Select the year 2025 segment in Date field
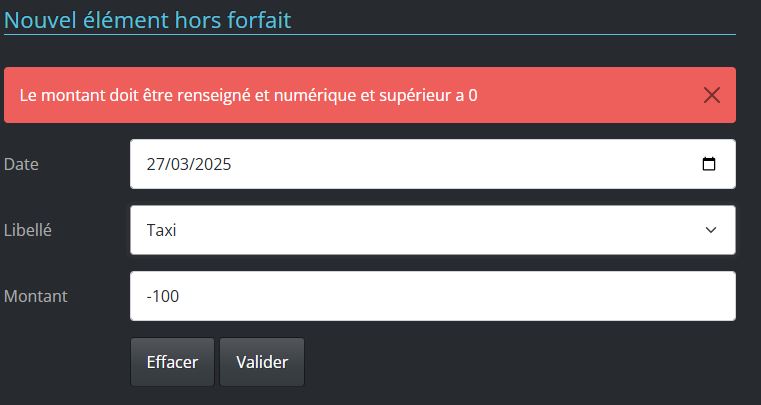This screenshot has width=761, height=405. 211,164
